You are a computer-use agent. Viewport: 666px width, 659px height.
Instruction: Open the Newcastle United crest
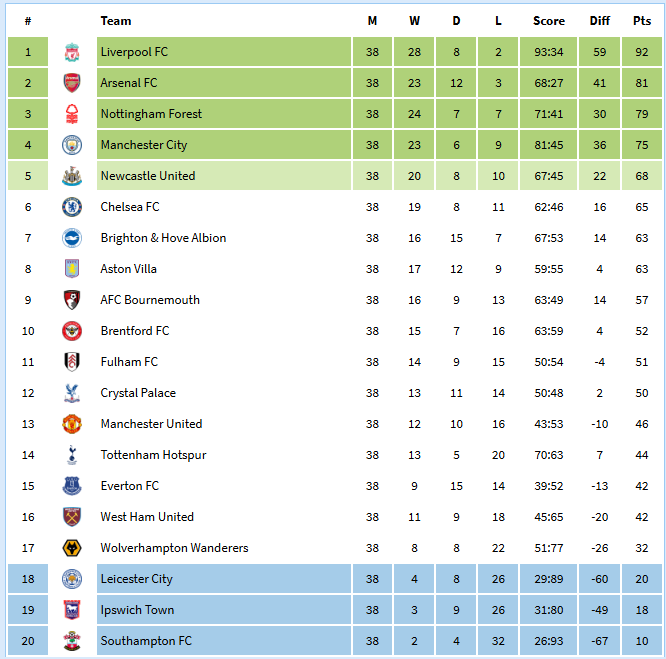72,176
